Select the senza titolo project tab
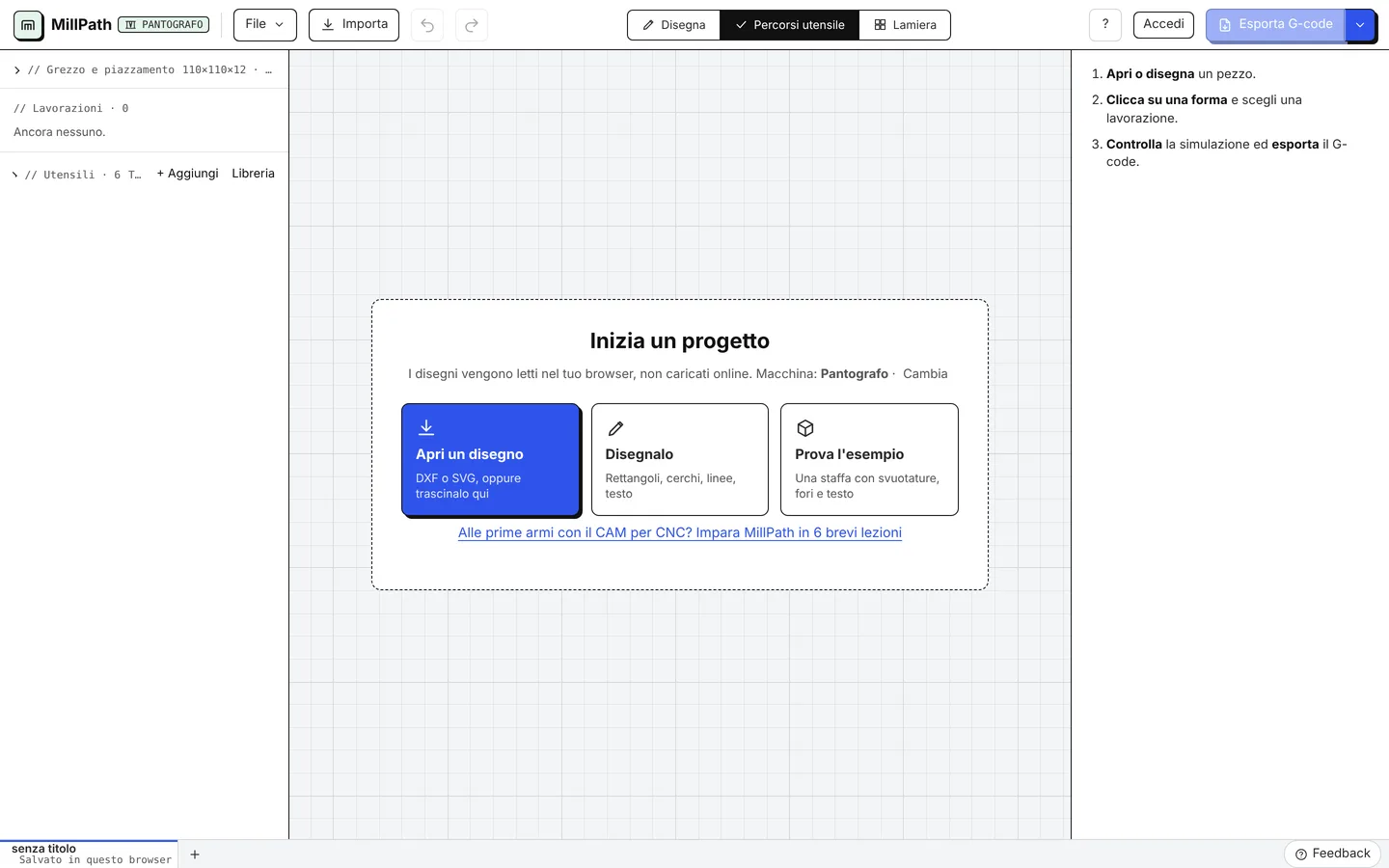This screenshot has height=868, width=1389. [89, 854]
